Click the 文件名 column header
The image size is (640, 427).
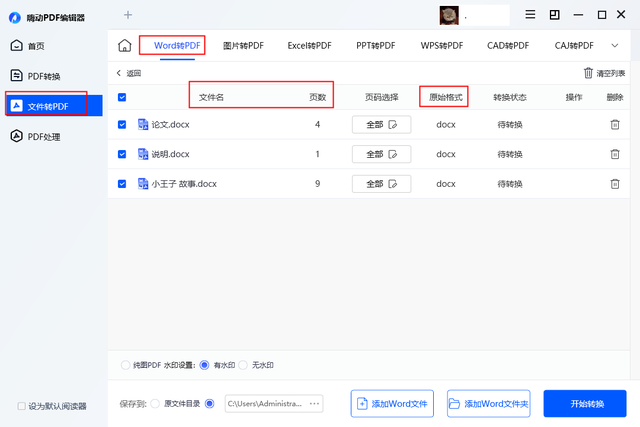click(x=211, y=97)
